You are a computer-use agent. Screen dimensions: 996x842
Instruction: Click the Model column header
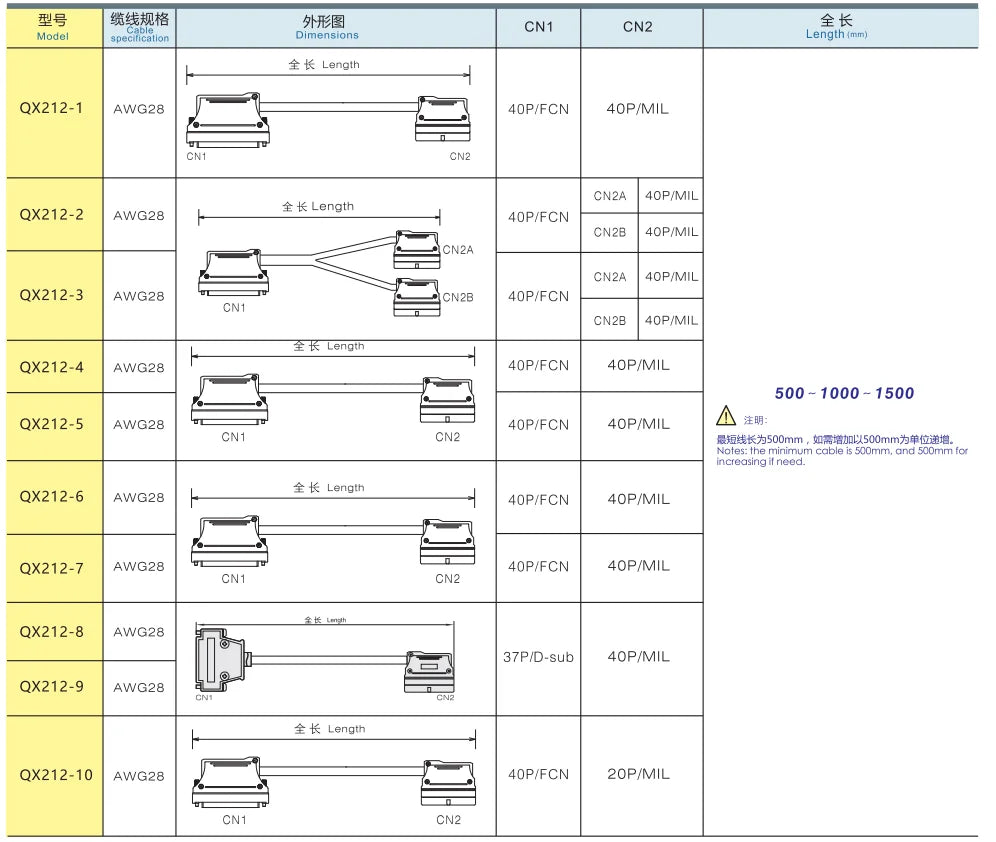point(55,27)
